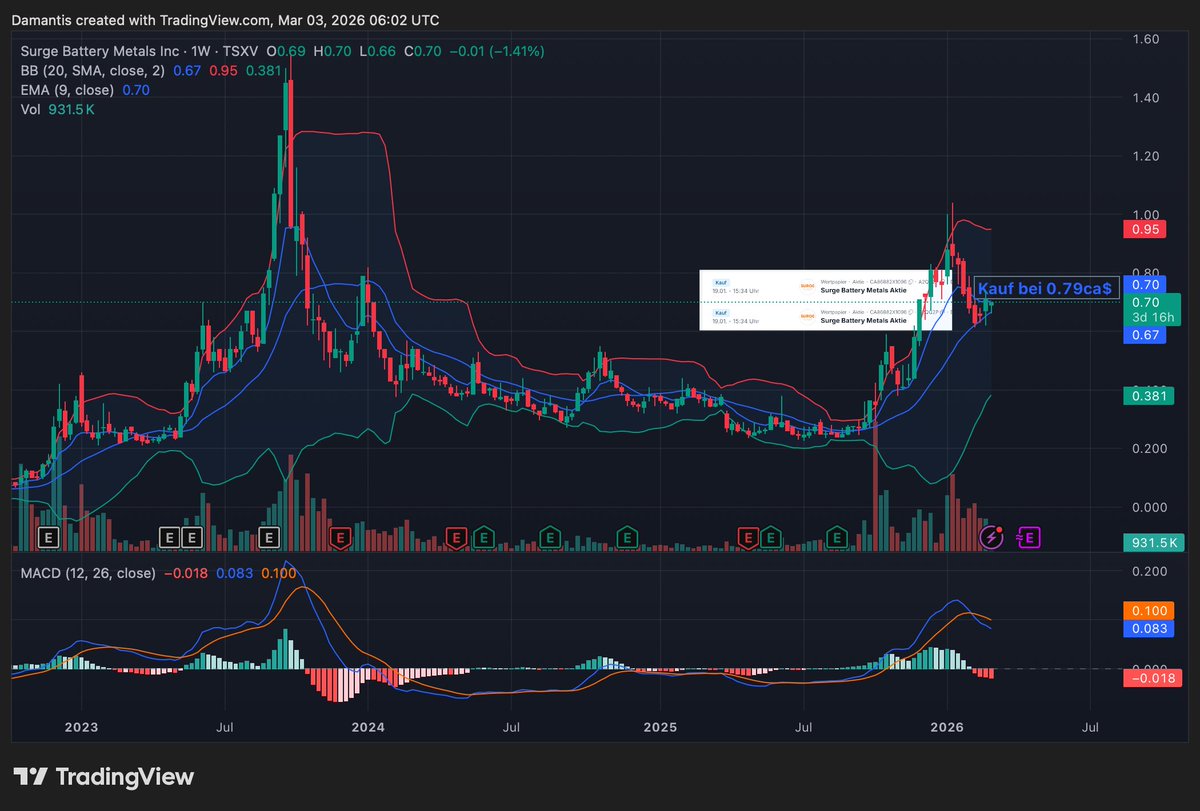Select the 'Kauf bei 0.79ca$' annotation
This screenshot has height=811, width=1200.
1045,288
